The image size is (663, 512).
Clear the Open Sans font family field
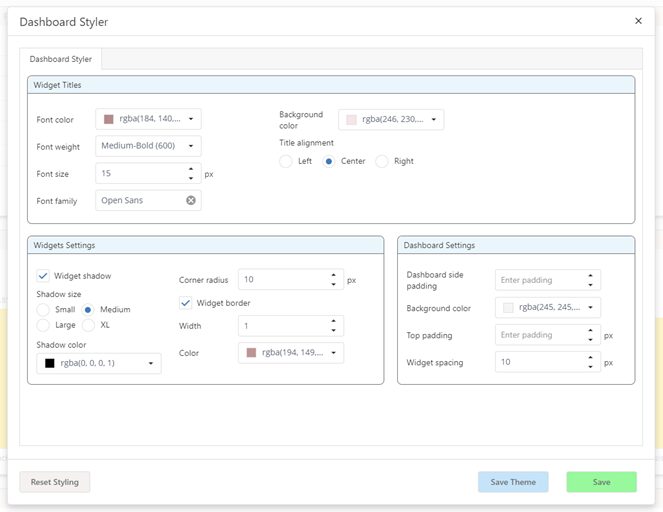191,201
